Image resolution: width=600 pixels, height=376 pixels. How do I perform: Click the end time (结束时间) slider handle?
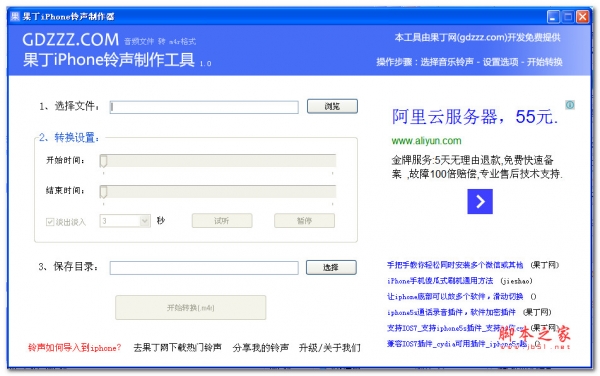[103, 192]
